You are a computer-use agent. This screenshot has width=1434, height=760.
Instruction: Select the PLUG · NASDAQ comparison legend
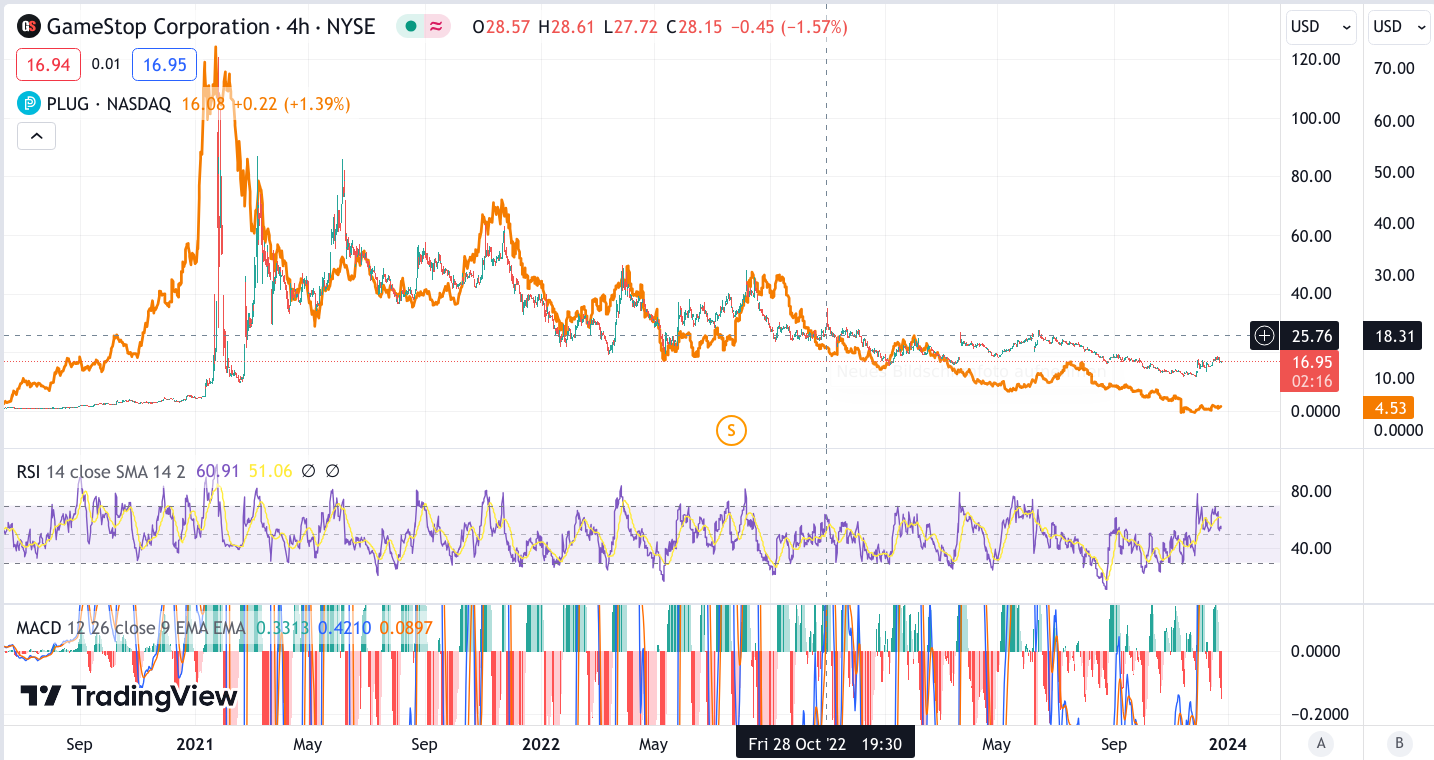point(109,103)
